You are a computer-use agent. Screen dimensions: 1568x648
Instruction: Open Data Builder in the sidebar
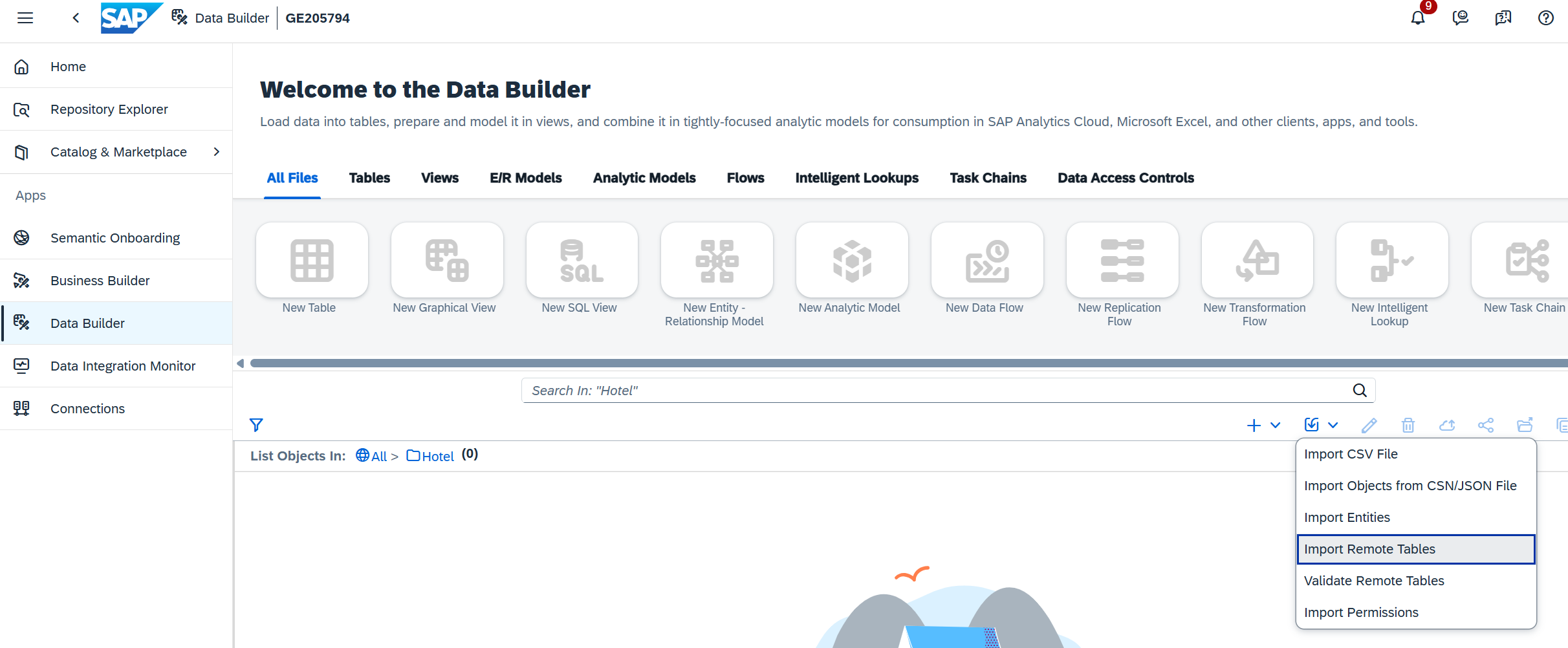(x=116, y=323)
